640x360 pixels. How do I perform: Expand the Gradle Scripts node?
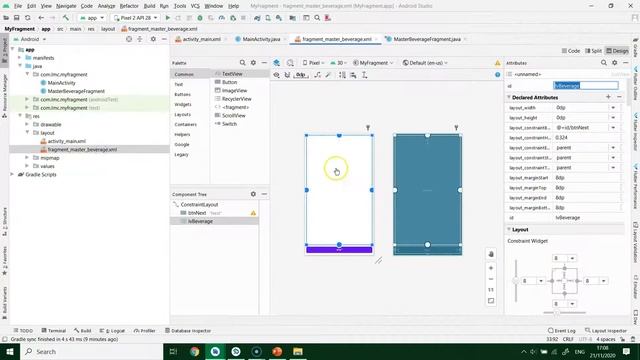[12, 174]
